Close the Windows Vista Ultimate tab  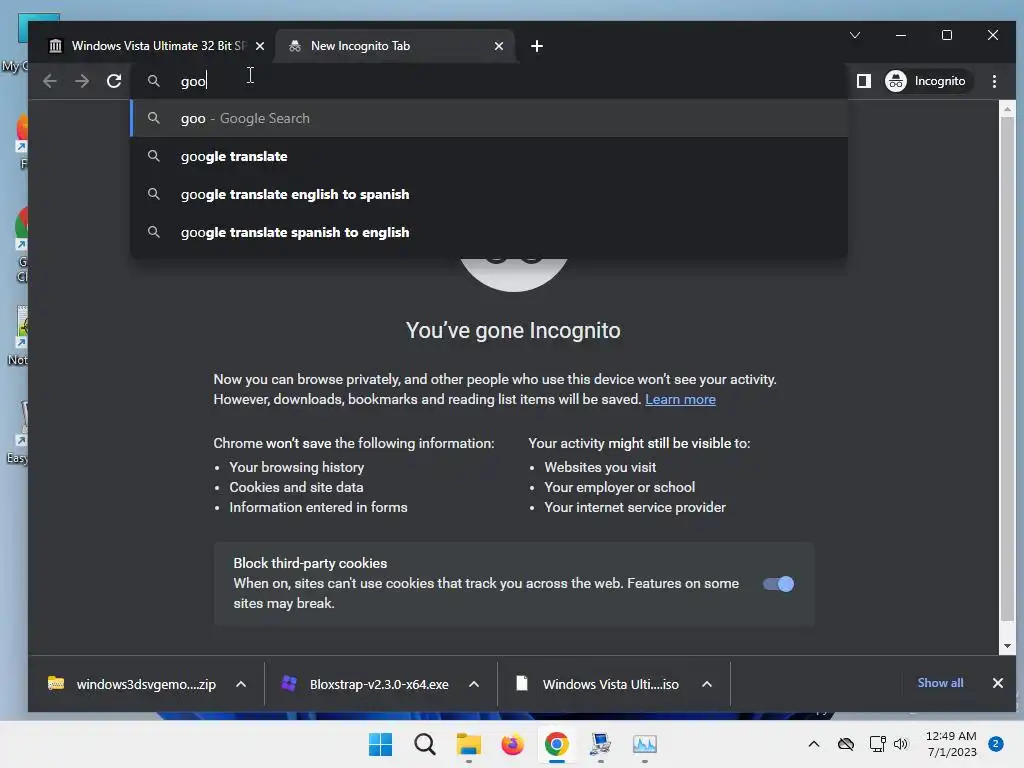click(x=260, y=46)
